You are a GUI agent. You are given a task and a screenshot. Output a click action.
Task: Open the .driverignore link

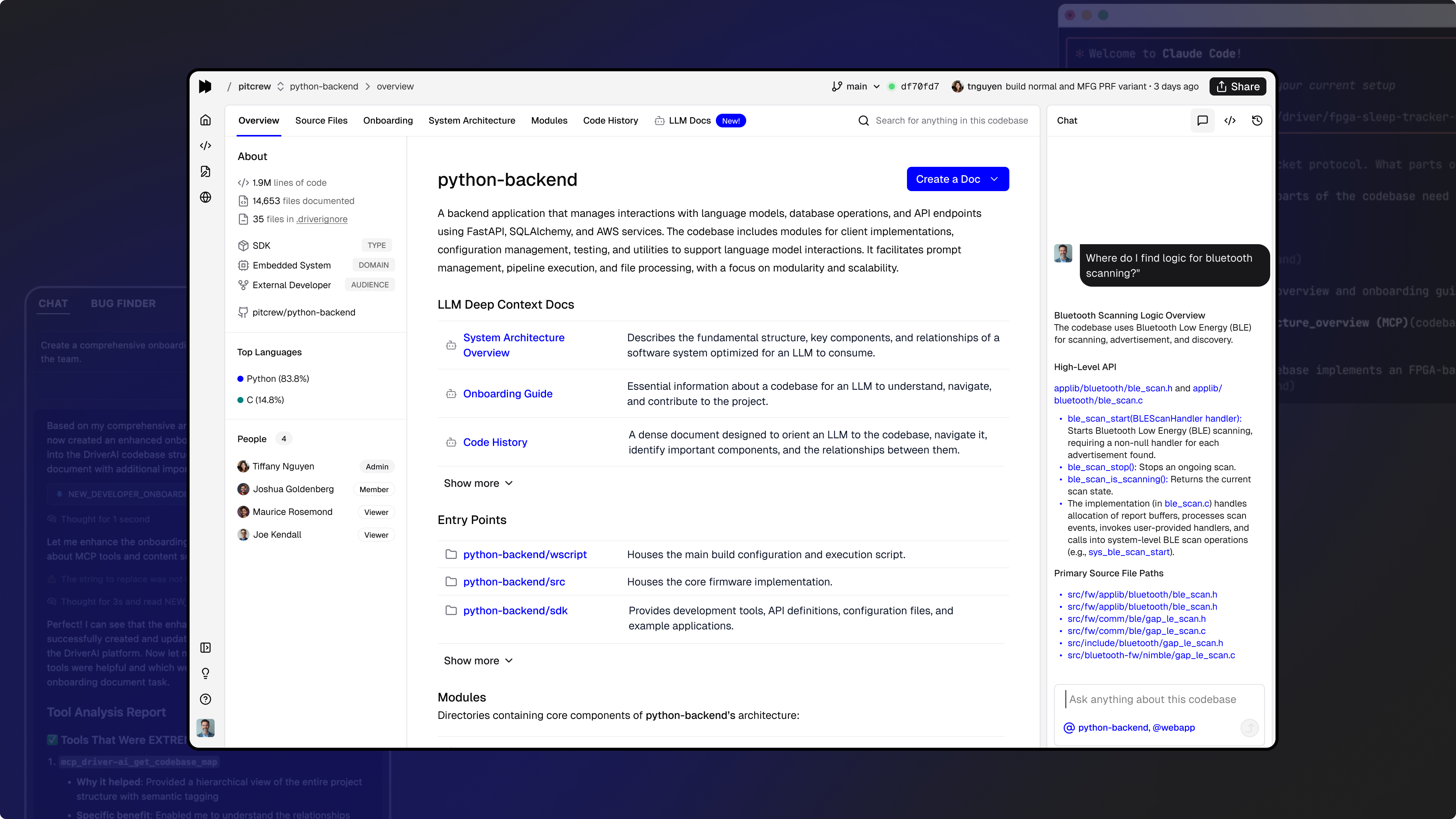[x=322, y=219]
